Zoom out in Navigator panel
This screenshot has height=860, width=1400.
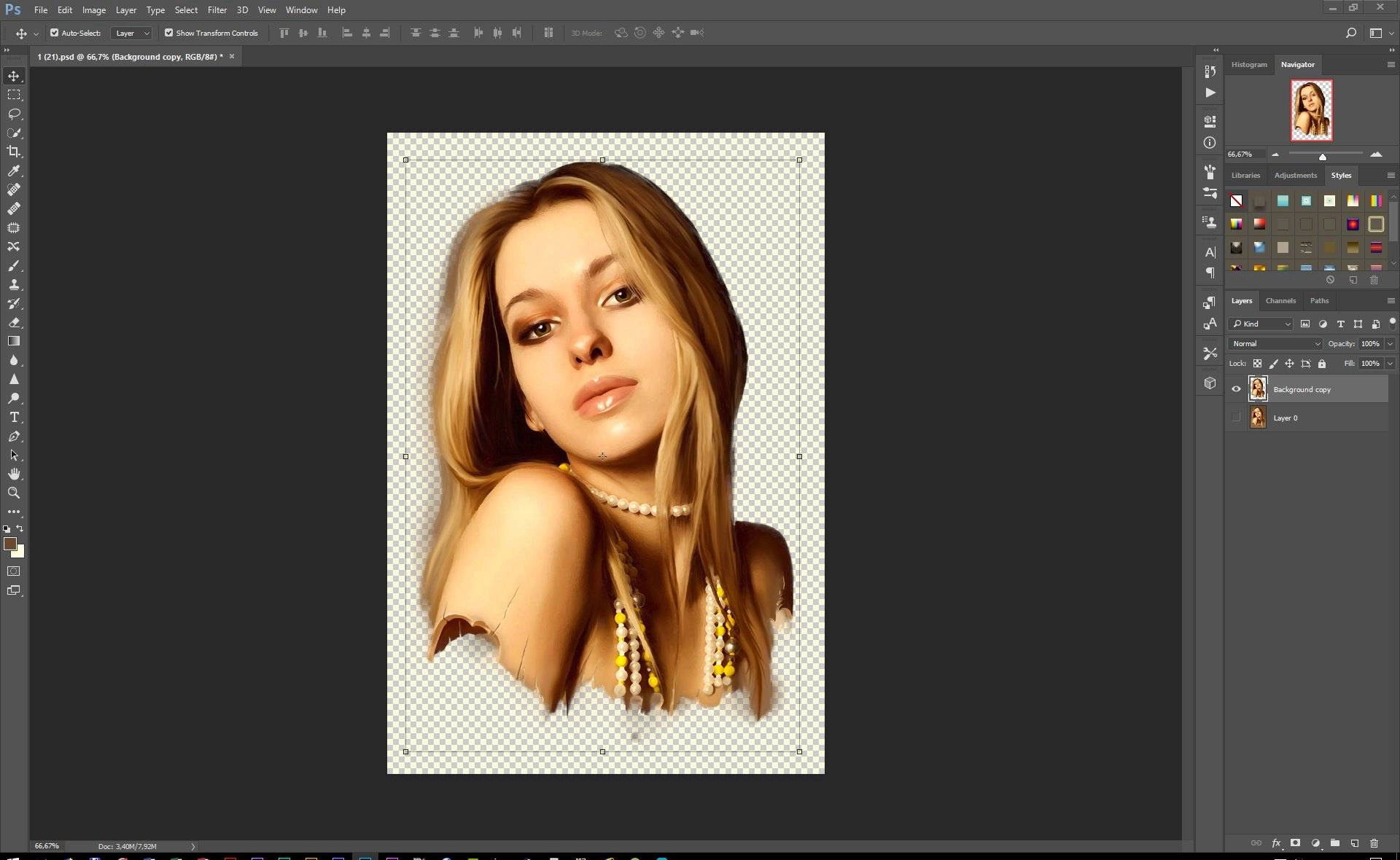point(1275,155)
